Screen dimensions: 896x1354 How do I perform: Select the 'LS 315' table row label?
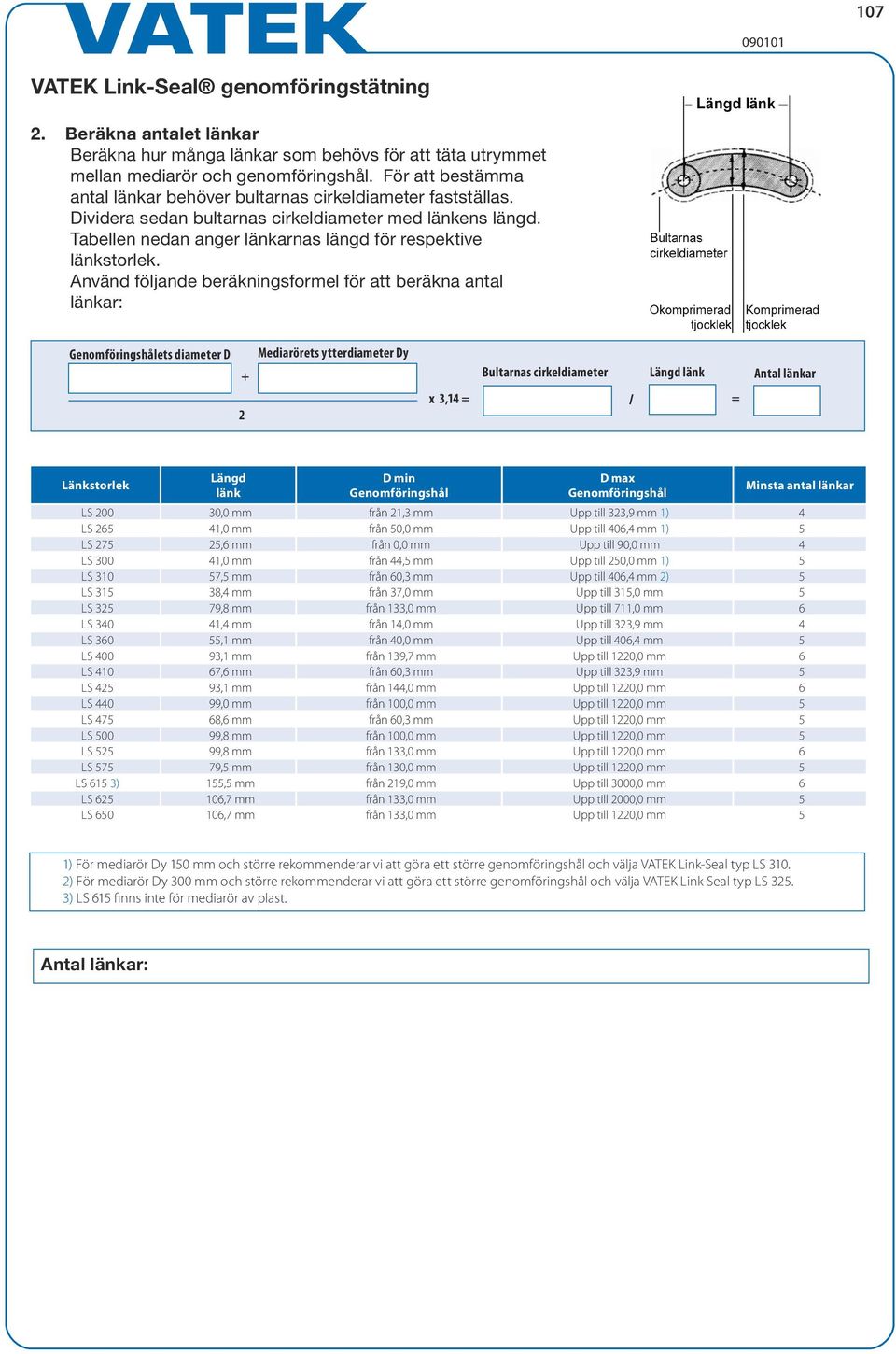click(97, 592)
